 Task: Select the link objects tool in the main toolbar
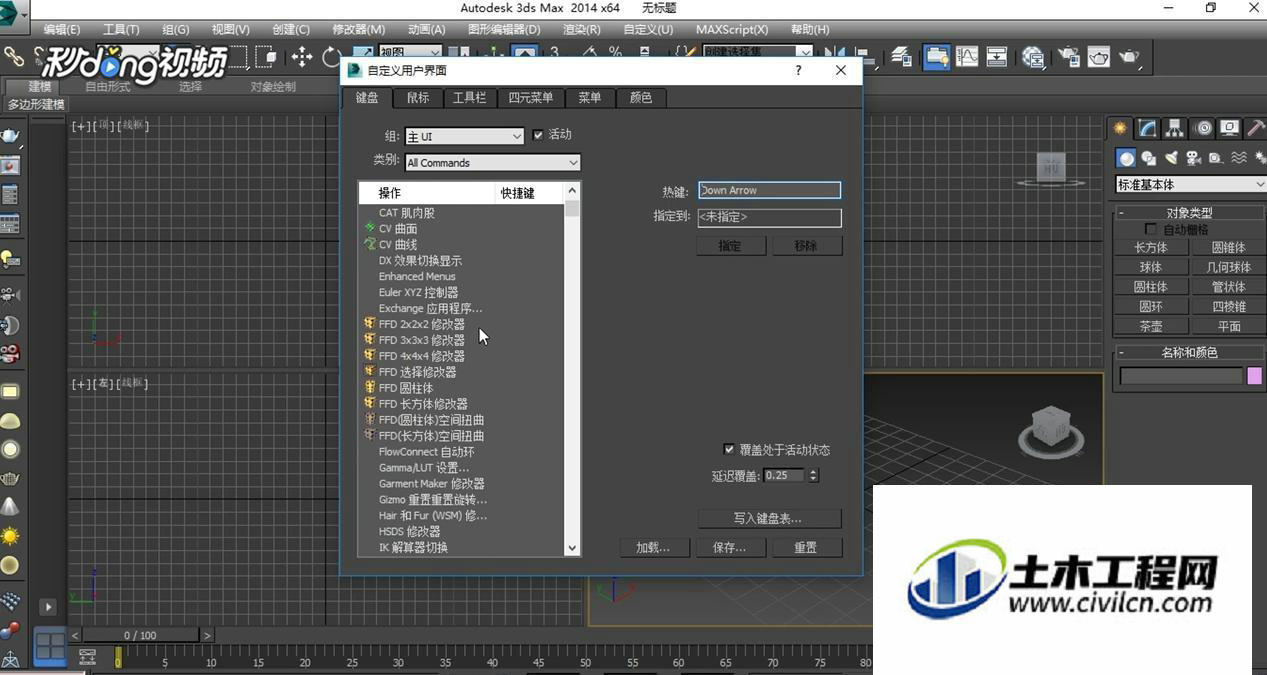point(13,57)
